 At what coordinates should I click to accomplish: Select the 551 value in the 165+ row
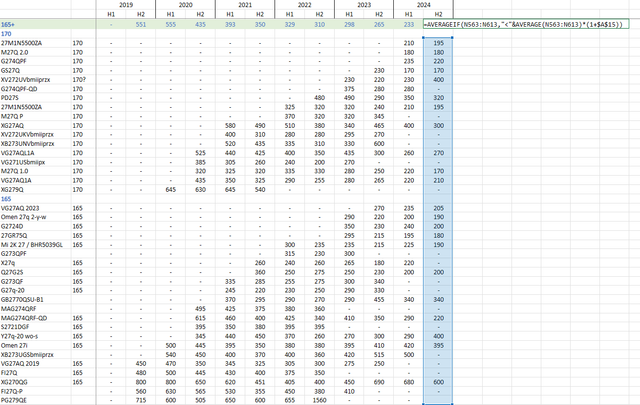pos(141,24)
